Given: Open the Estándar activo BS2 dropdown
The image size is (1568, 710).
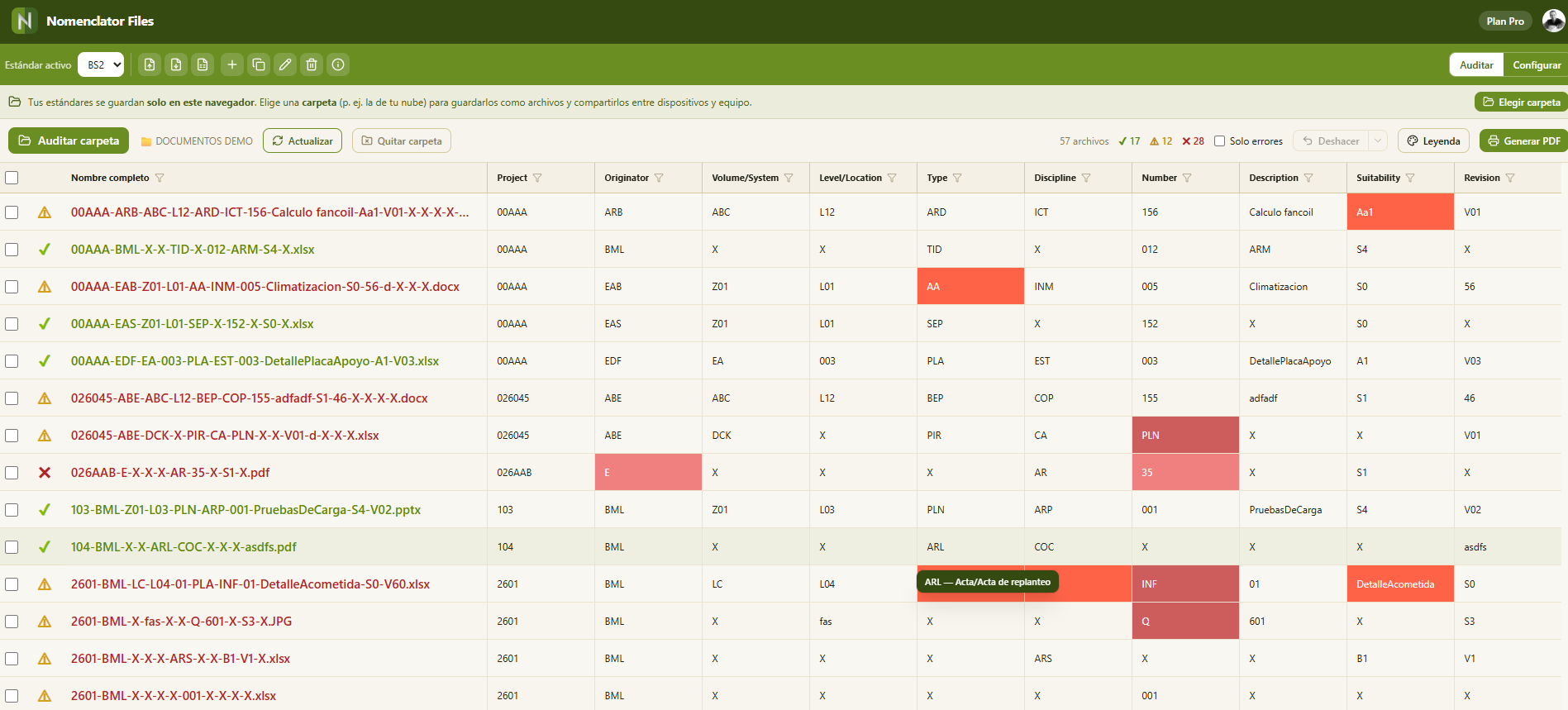Looking at the screenshot, I should coord(101,64).
